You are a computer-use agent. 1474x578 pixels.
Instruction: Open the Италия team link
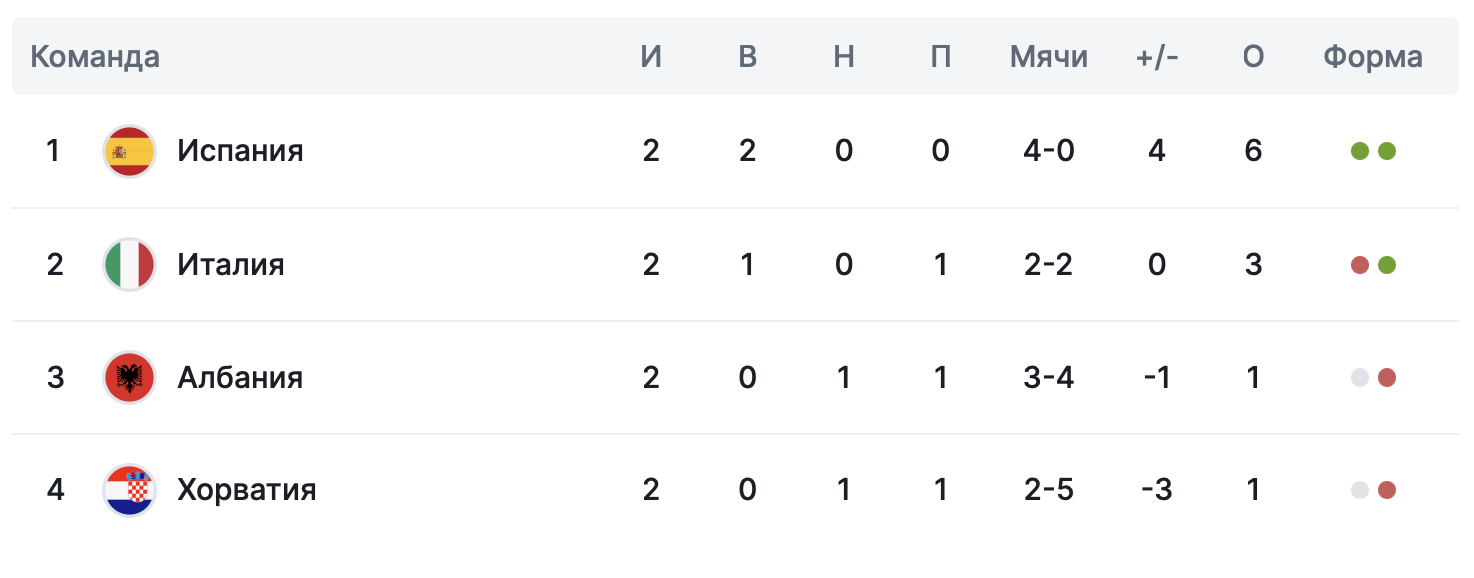(231, 264)
